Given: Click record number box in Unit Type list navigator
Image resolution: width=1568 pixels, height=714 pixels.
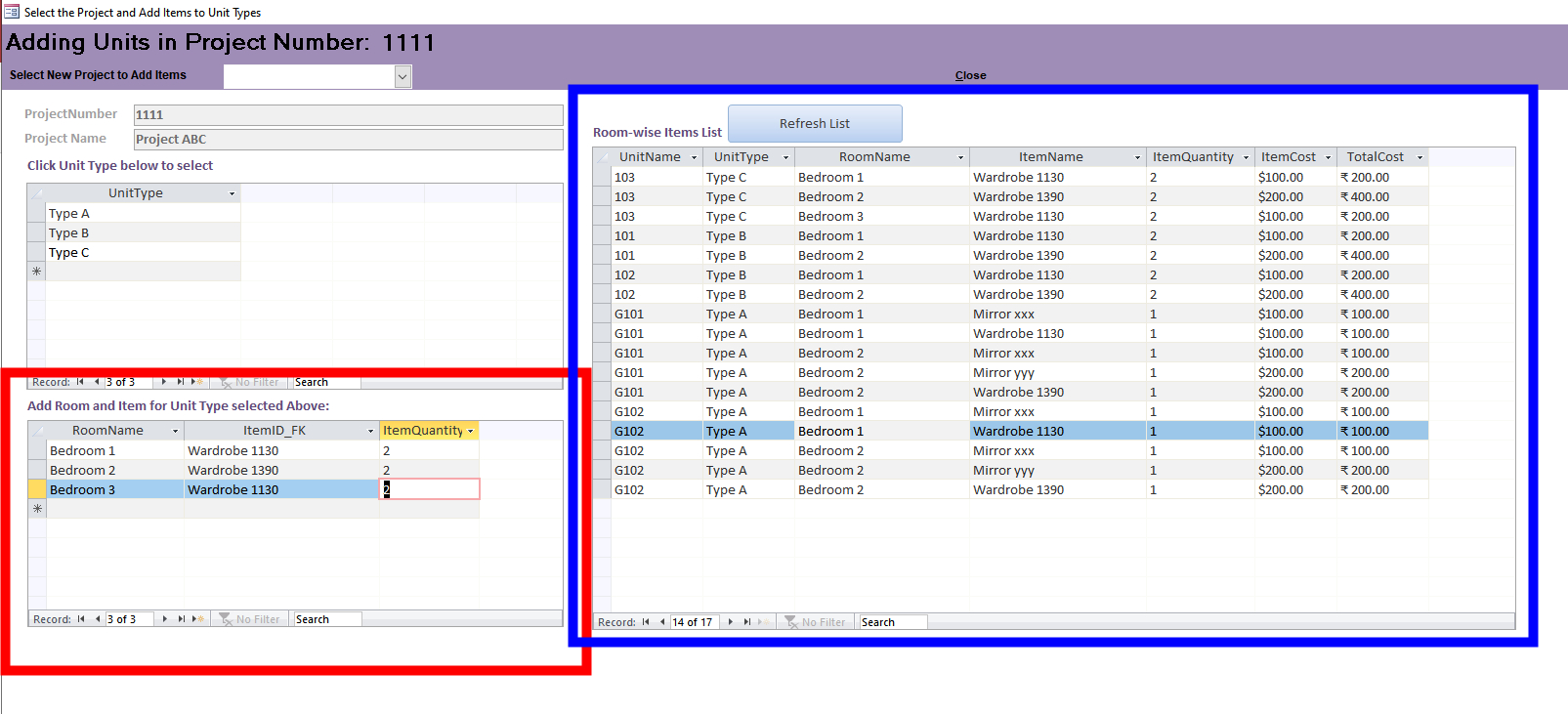Looking at the screenshot, I should tap(128, 382).
